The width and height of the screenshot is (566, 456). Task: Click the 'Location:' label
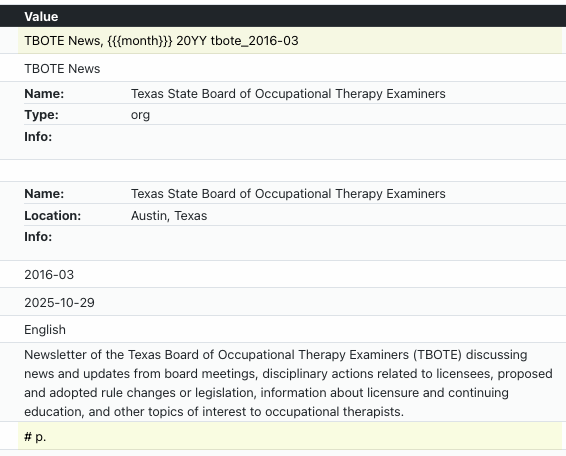[x=53, y=216]
